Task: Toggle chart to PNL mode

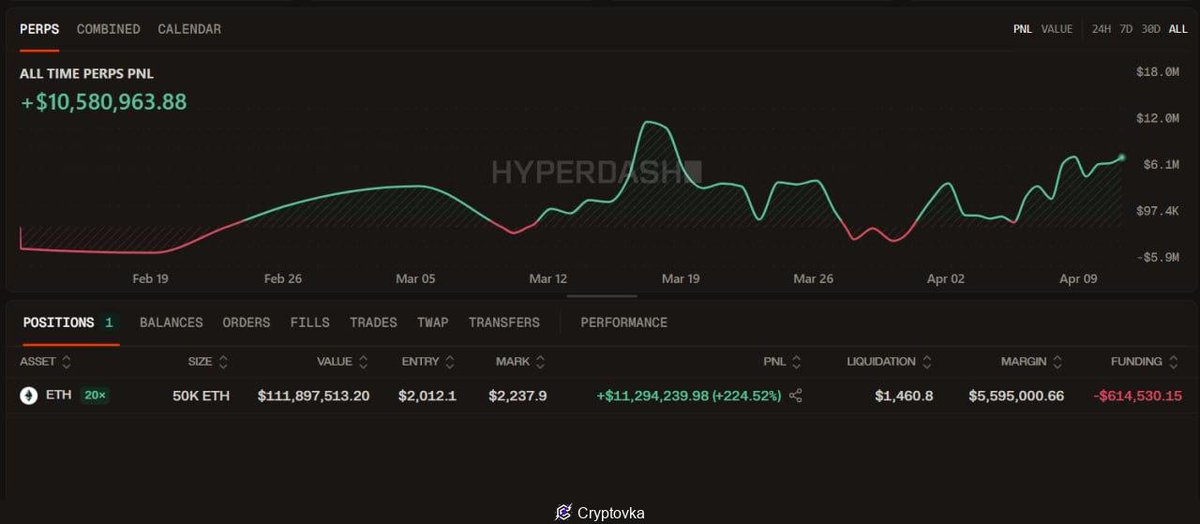Action: click(x=1022, y=29)
